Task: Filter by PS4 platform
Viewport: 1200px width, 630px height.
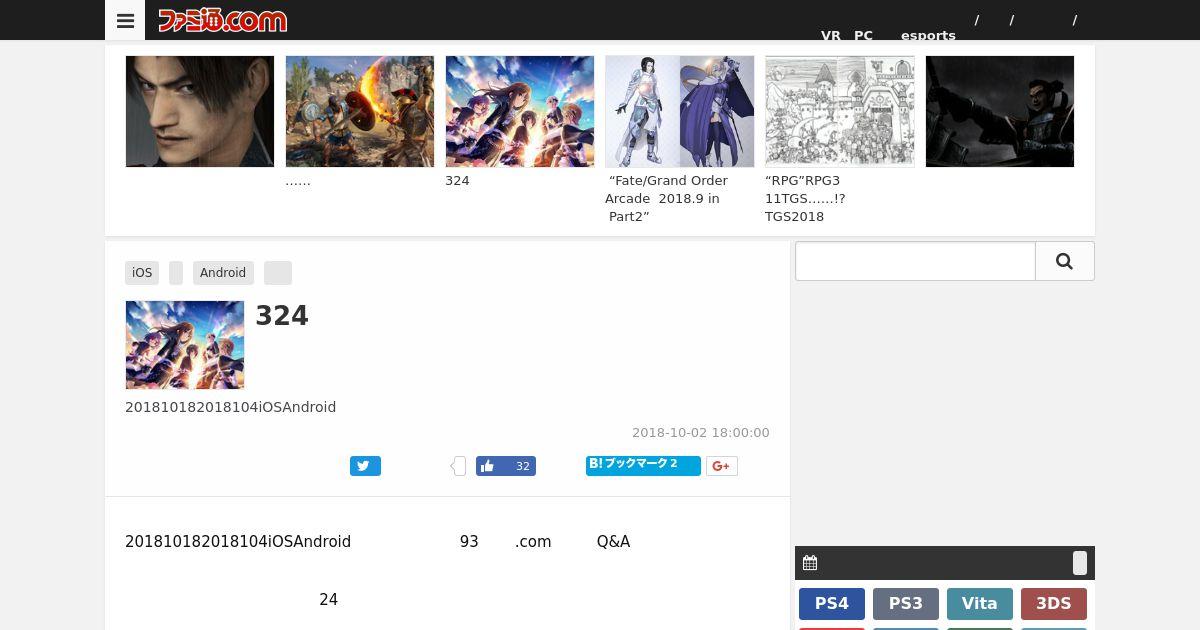Action: (832, 604)
